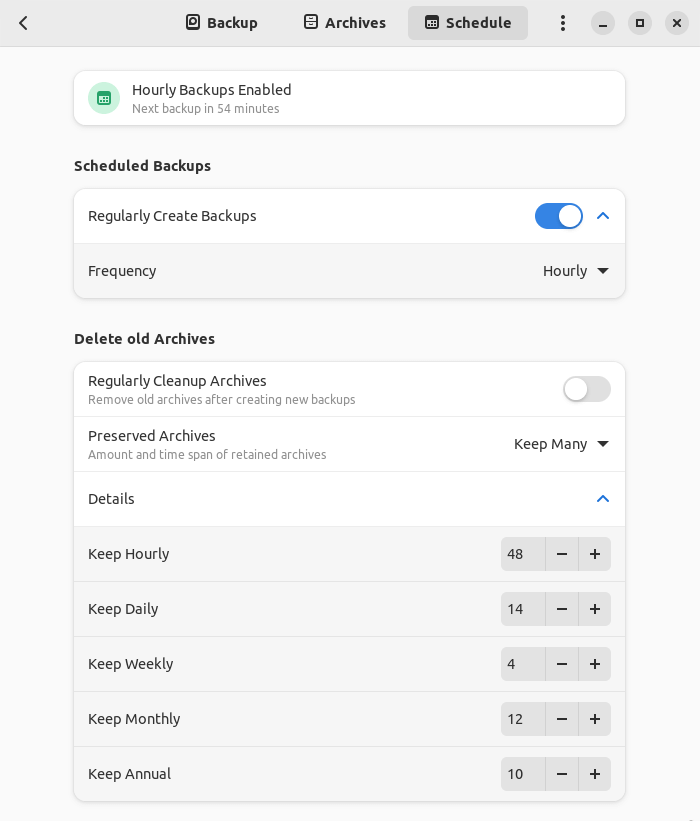Click the Keep Annual value field

click(523, 774)
